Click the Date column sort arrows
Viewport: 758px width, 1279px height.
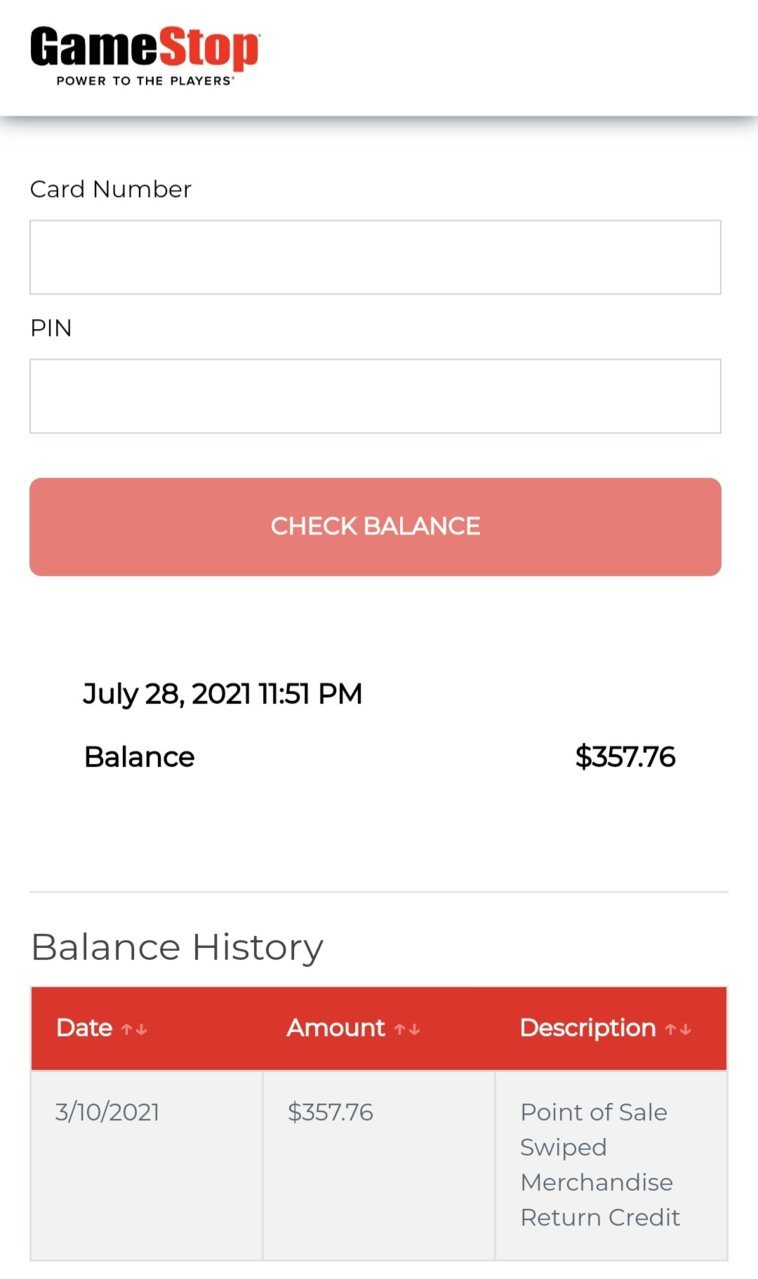(134, 1029)
